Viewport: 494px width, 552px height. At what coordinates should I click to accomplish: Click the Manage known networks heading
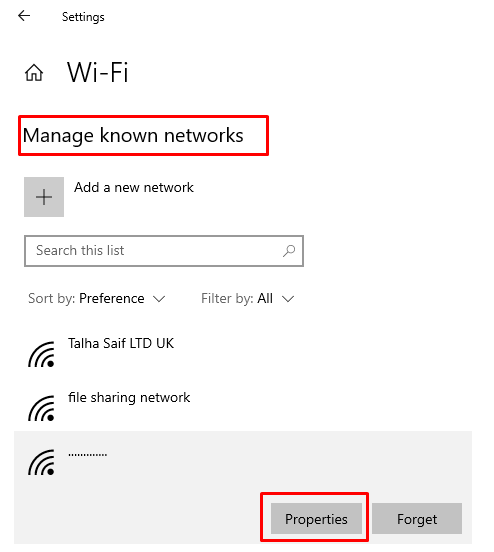click(133, 136)
